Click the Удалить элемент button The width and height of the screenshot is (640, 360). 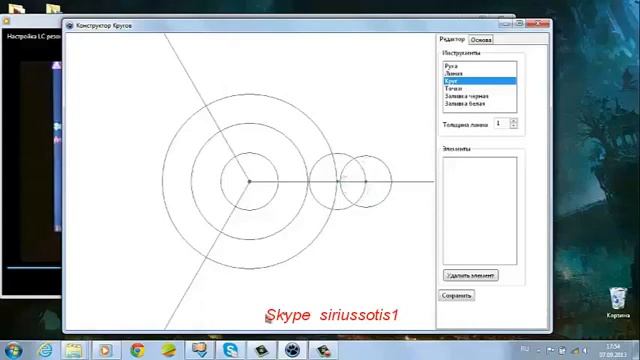471,276
